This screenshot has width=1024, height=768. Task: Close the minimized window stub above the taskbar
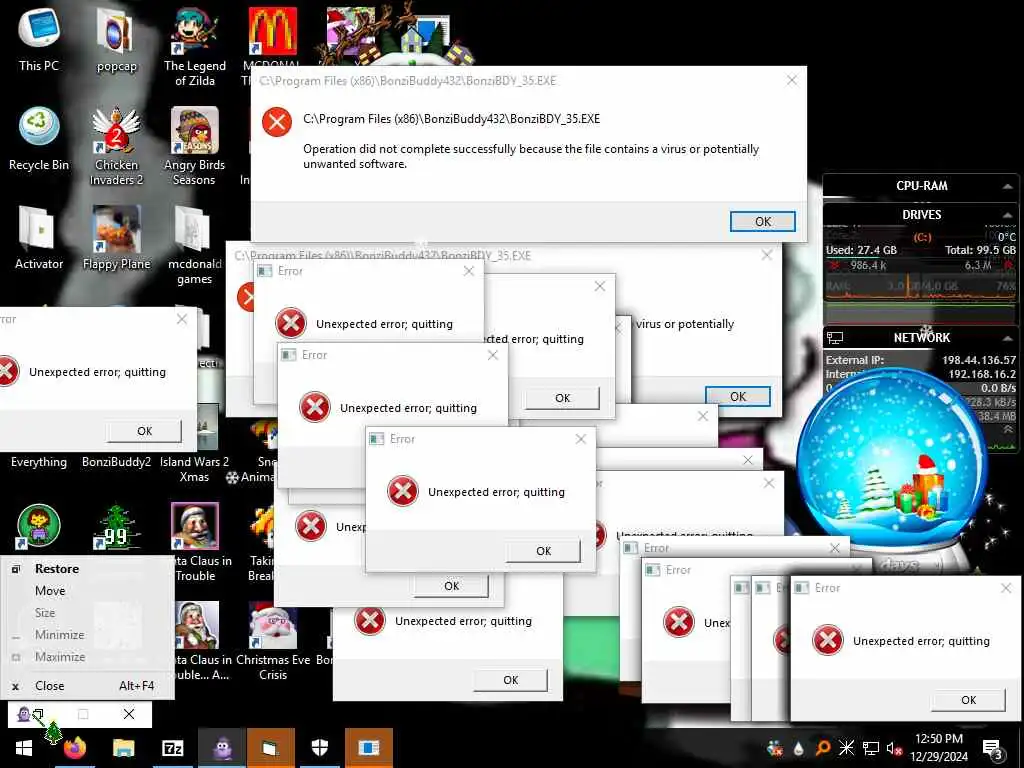[129, 714]
